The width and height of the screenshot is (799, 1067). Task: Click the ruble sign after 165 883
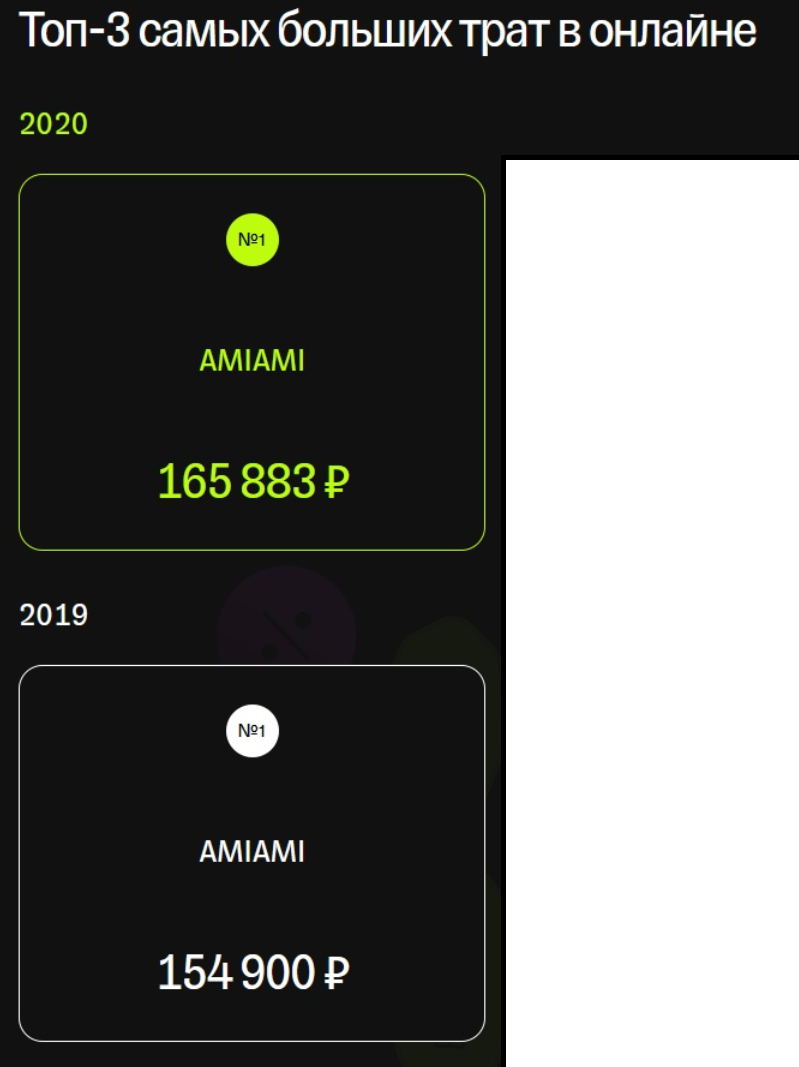point(337,483)
